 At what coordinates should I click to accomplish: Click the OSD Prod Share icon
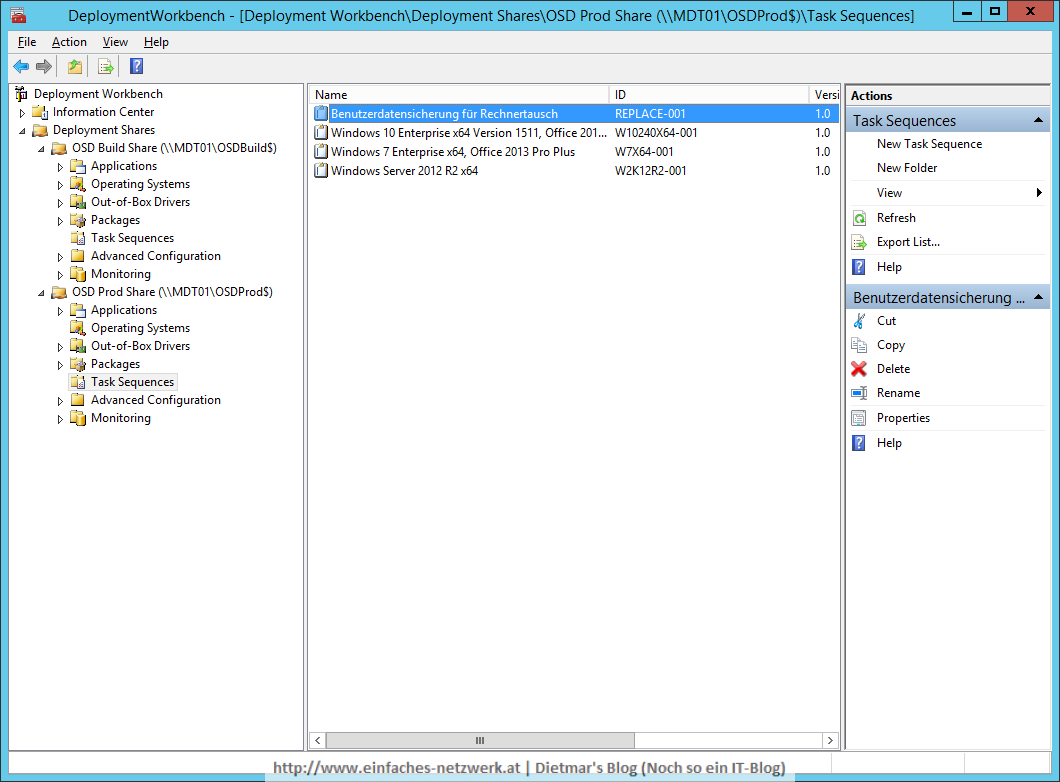pos(59,292)
